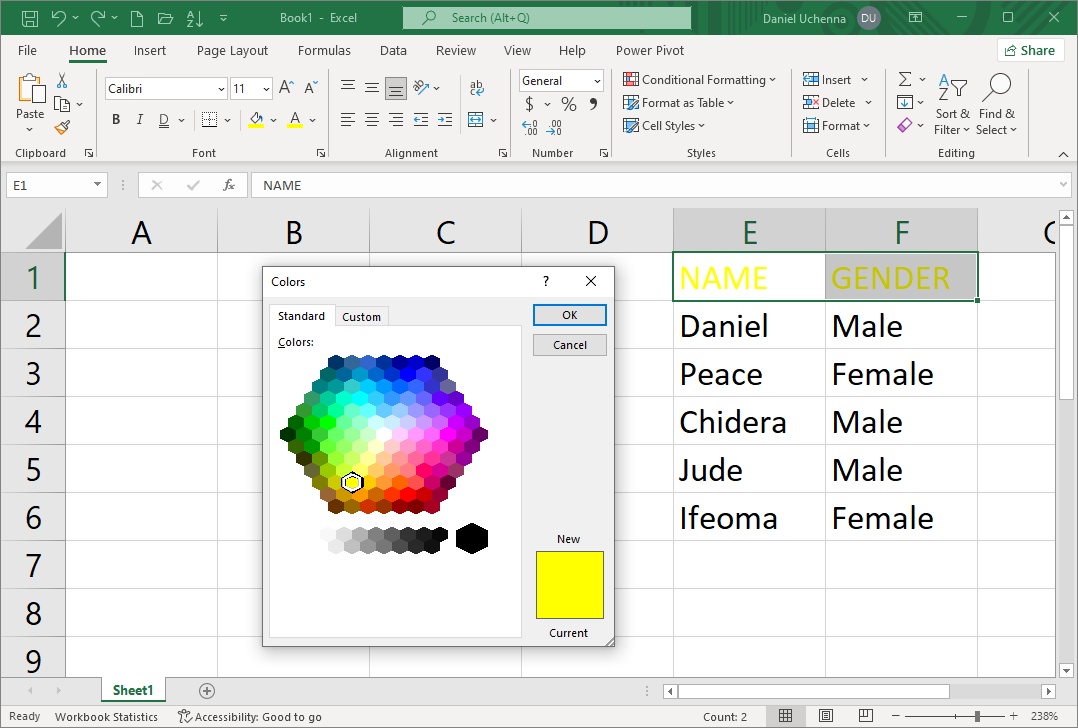Toggle Bold formatting
The width and height of the screenshot is (1078, 728).
click(x=116, y=120)
